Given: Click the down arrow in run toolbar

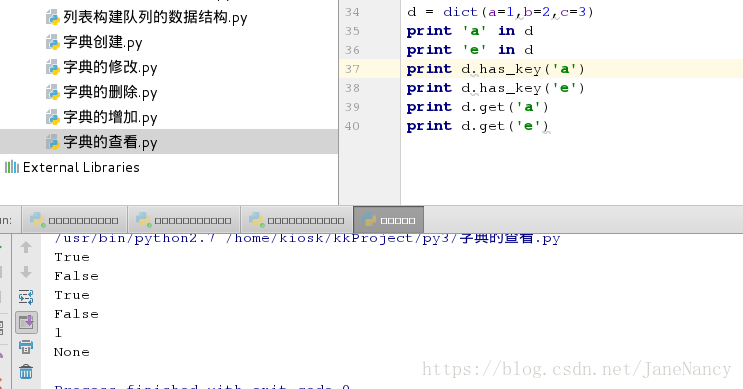Looking at the screenshot, I should pos(26,272).
